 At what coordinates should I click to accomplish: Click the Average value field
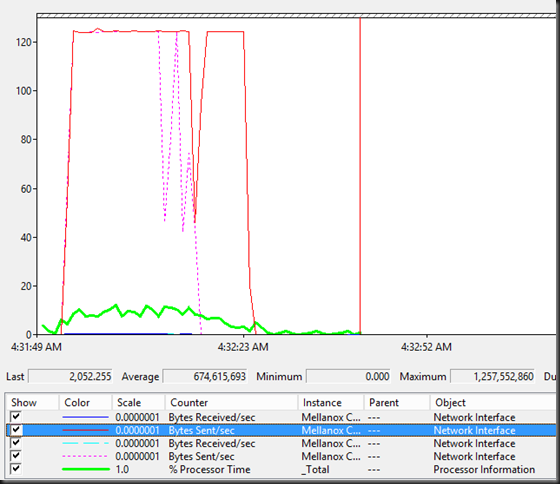205,376
